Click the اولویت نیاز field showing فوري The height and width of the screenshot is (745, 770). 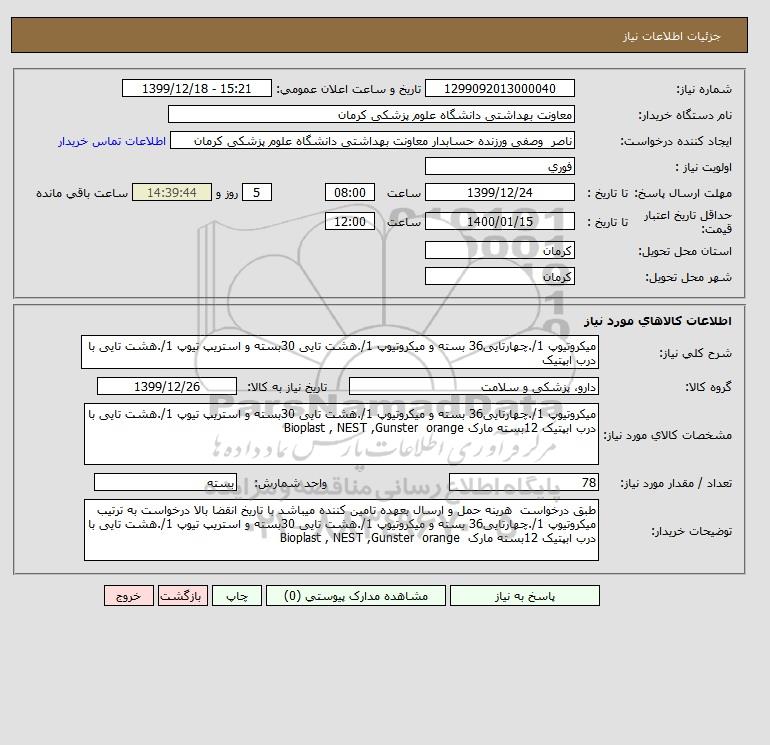499,166
